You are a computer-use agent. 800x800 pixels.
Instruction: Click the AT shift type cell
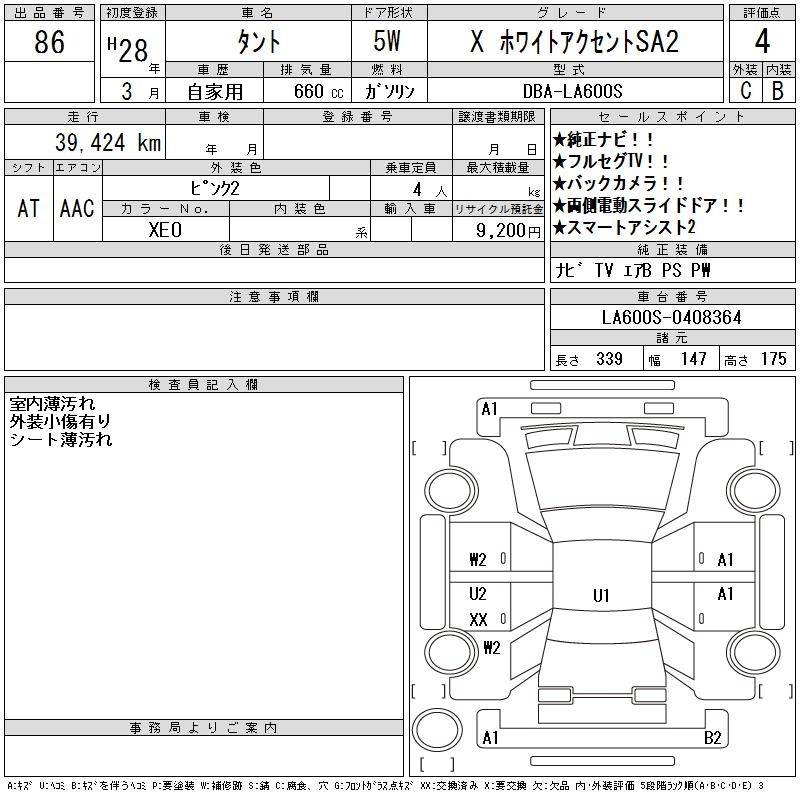coord(28,208)
